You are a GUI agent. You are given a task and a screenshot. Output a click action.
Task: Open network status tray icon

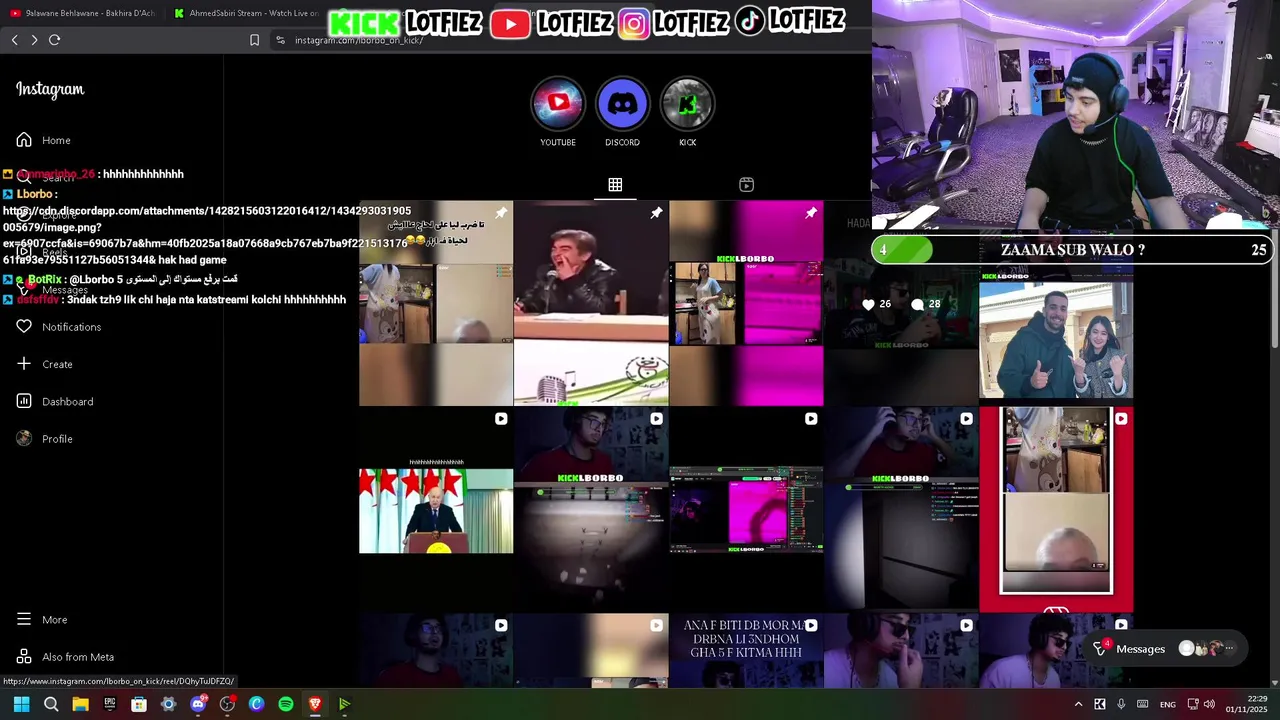pyautogui.click(x=1193, y=704)
